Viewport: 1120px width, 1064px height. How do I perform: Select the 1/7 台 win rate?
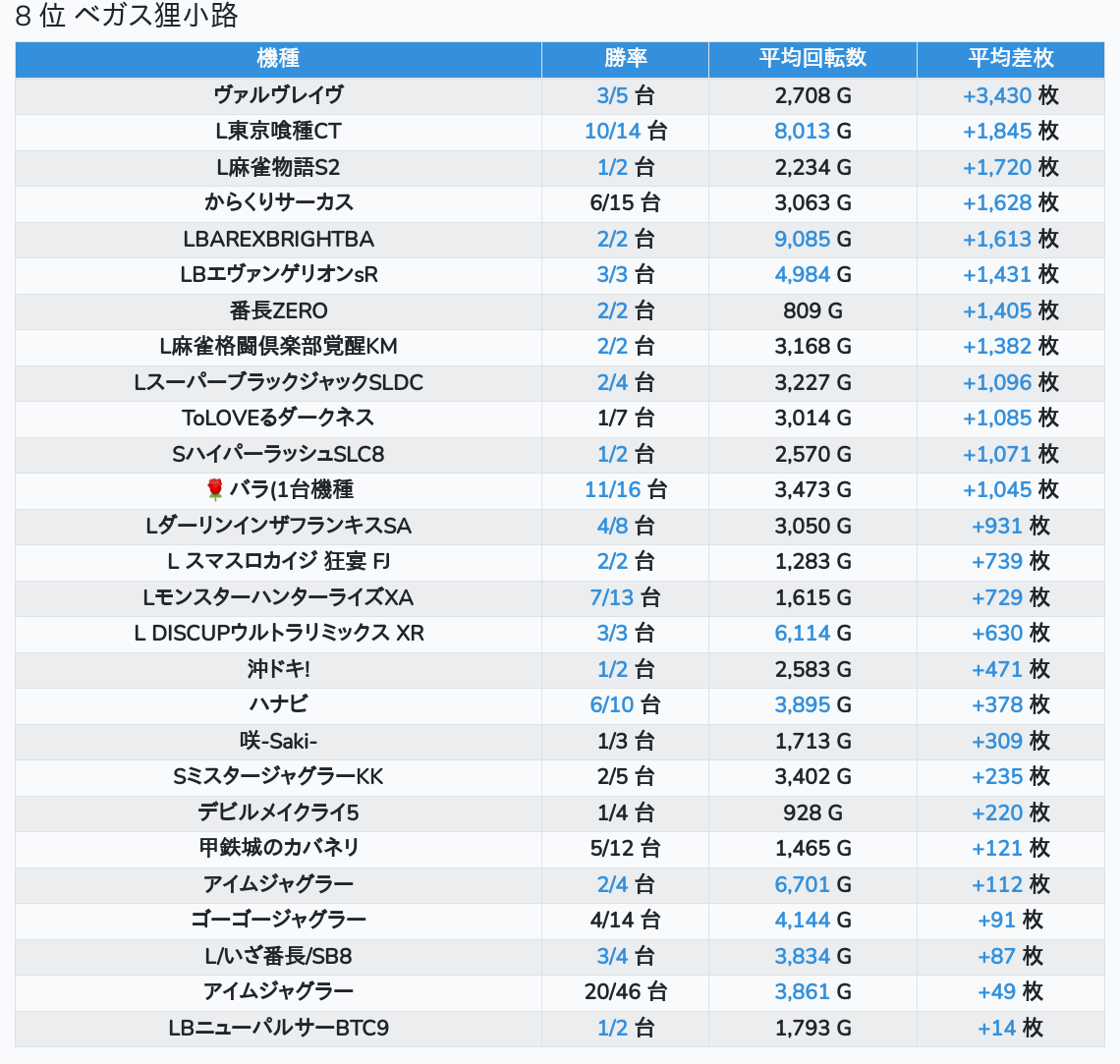(626, 419)
